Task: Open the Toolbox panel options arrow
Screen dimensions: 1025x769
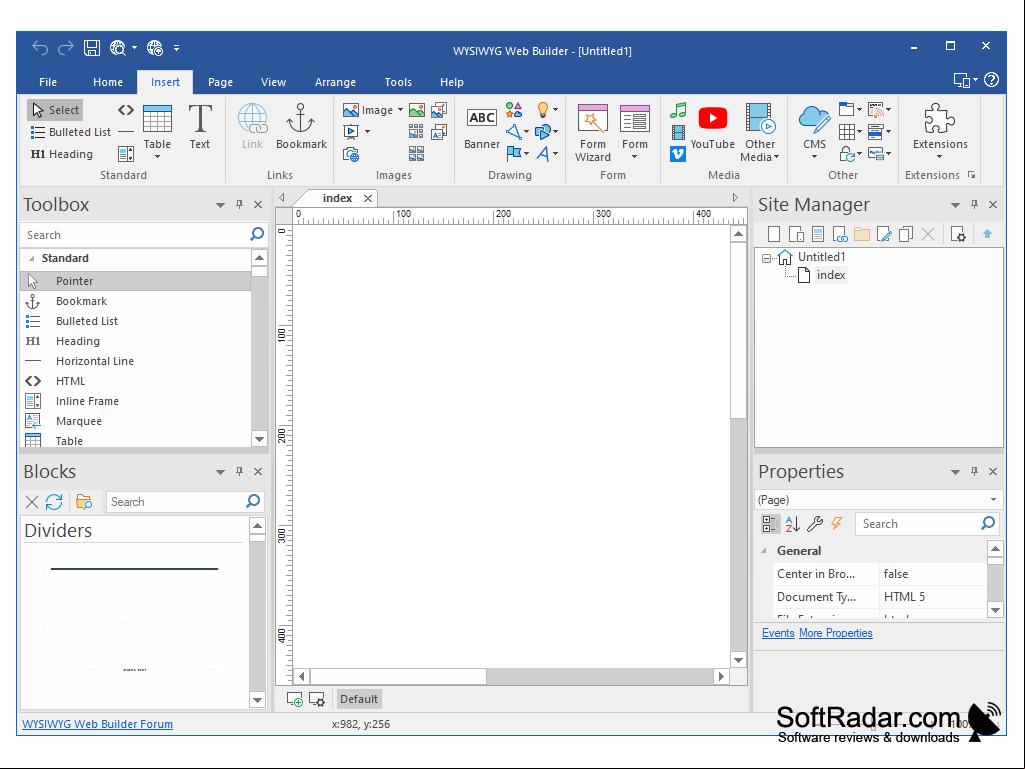Action: pos(220,205)
